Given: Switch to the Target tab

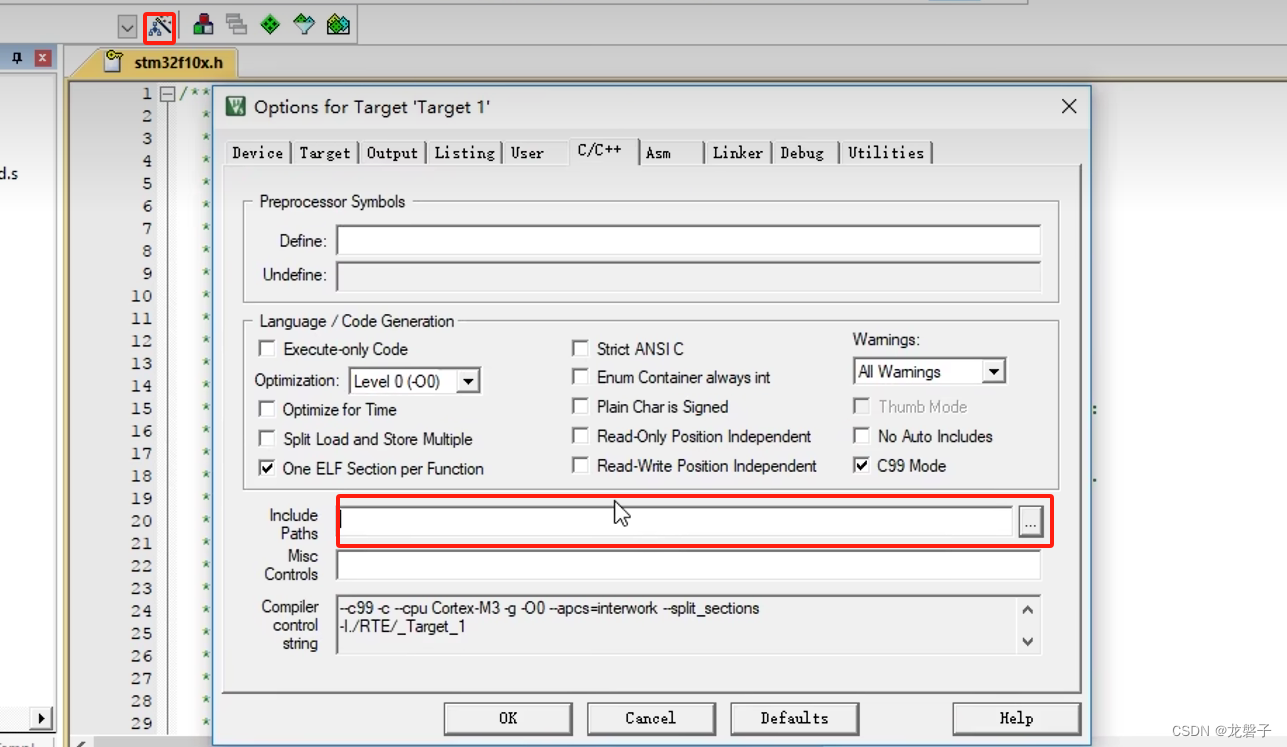Looking at the screenshot, I should click(325, 153).
